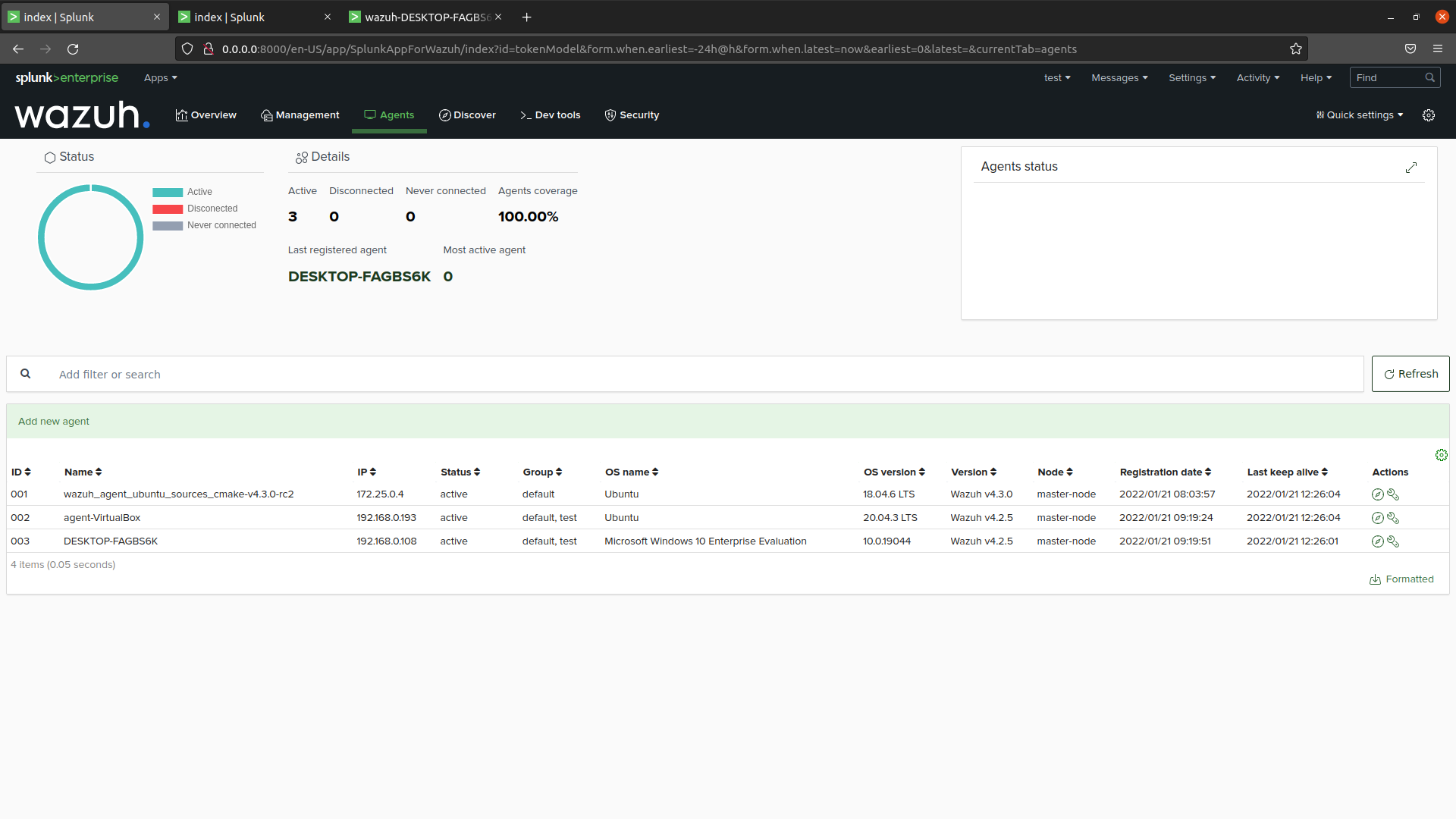Image resolution: width=1456 pixels, height=819 pixels.
Task: Go back in browser history
Action: pyautogui.click(x=18, y=49)
